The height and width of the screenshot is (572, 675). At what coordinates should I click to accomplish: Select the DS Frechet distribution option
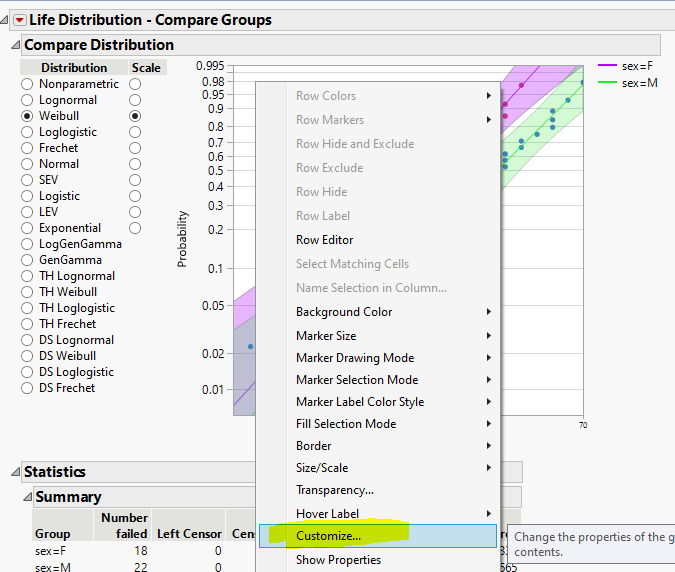coord(28,388)
